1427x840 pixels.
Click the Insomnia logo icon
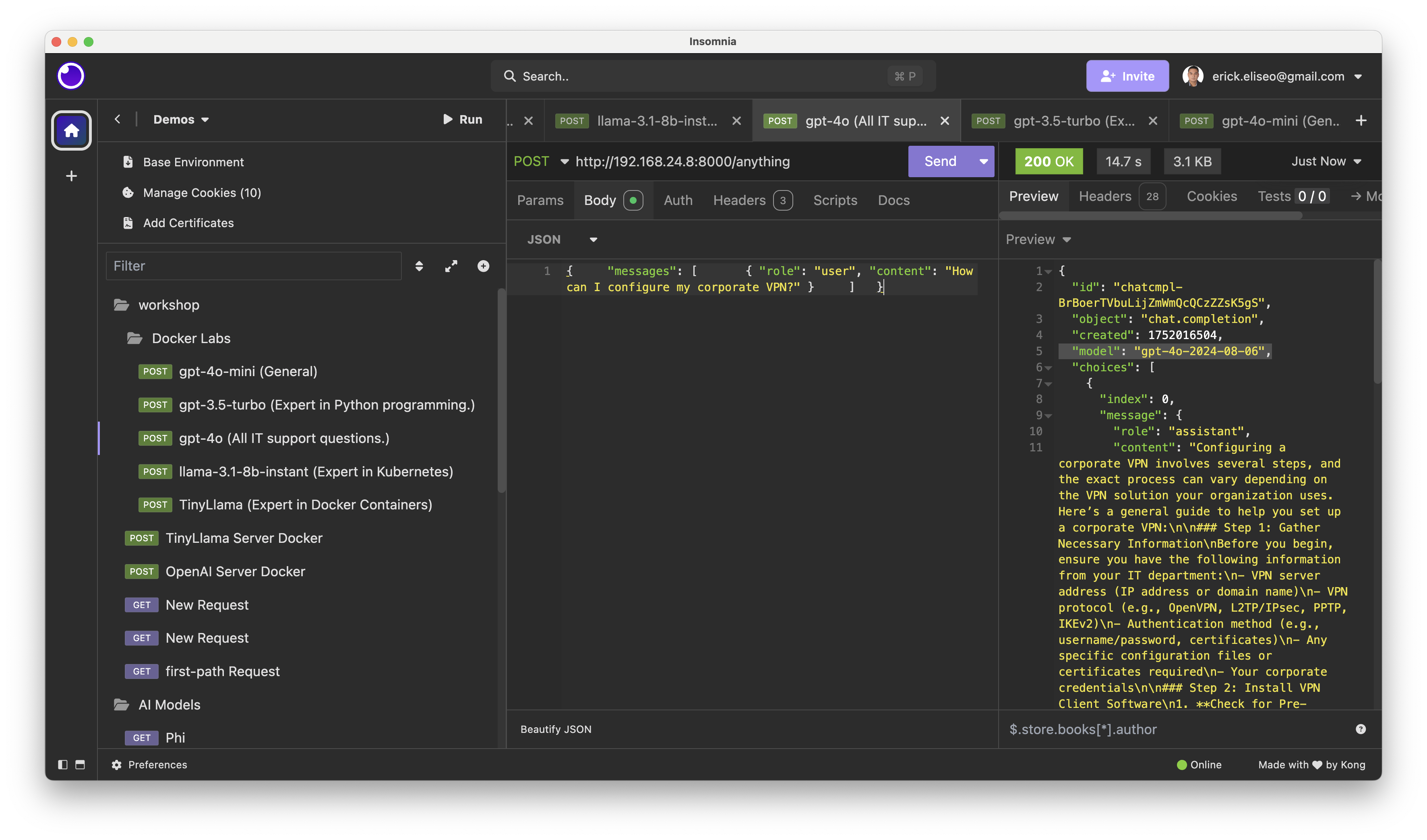coord(71,76)
